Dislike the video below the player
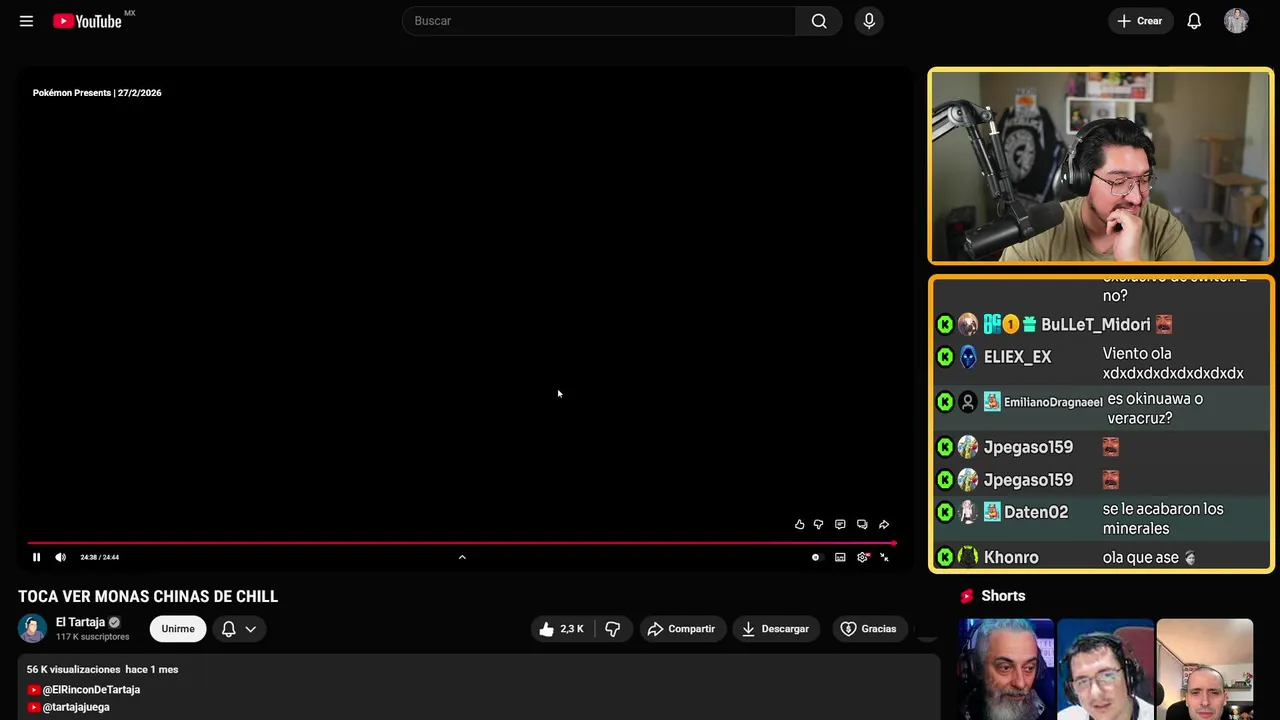Viewport: 1280px width, 720px height. [613, 629]
